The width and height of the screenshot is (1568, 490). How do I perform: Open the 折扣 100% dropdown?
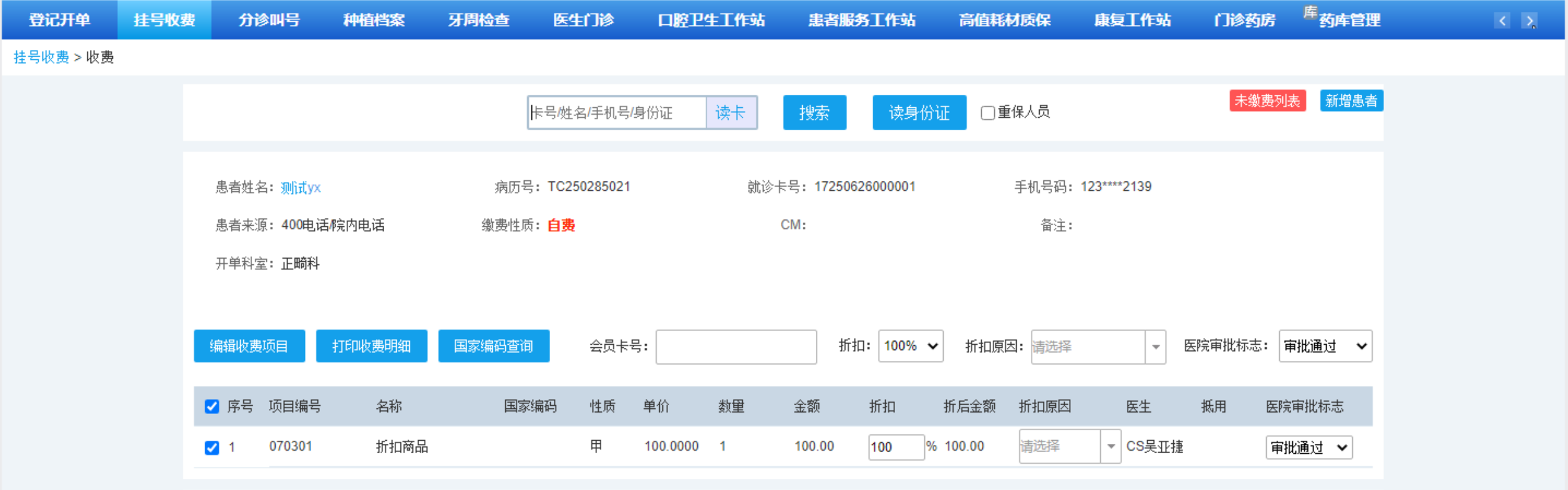click(910, 346)
